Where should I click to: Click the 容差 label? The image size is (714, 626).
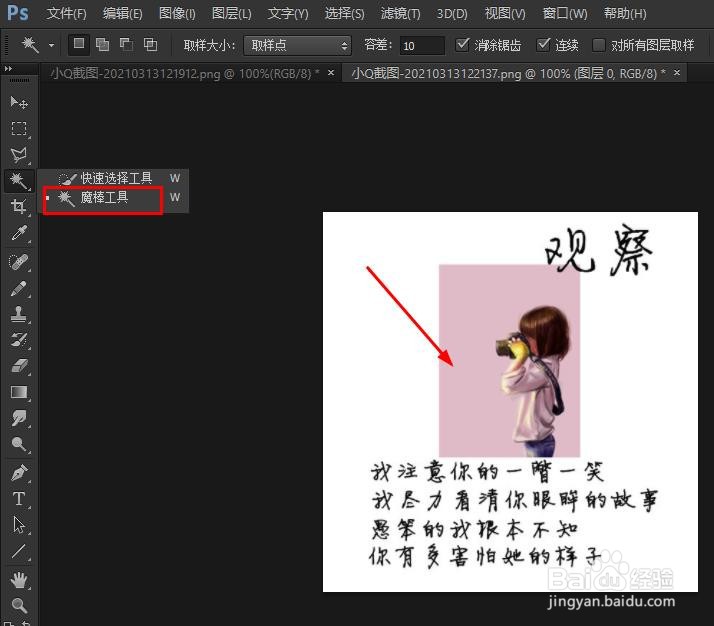377,45
